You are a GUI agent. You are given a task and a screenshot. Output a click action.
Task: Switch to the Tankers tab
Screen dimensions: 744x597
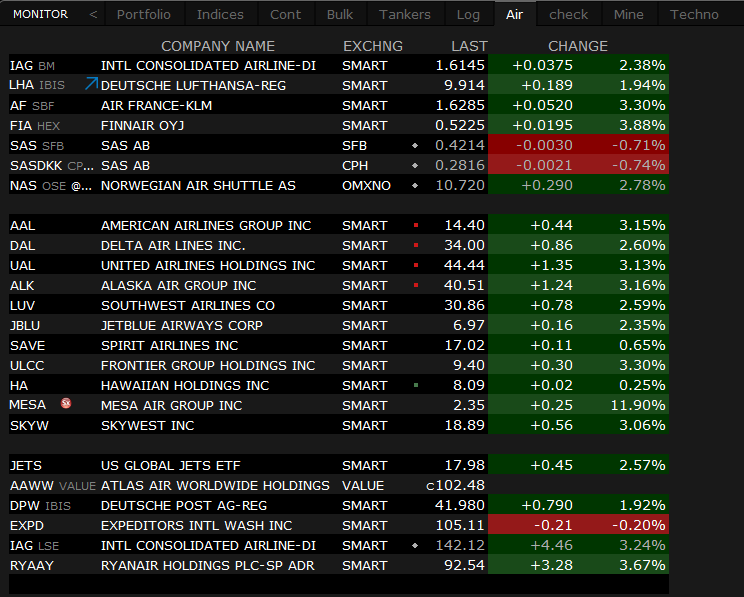[x=405, y=14]
